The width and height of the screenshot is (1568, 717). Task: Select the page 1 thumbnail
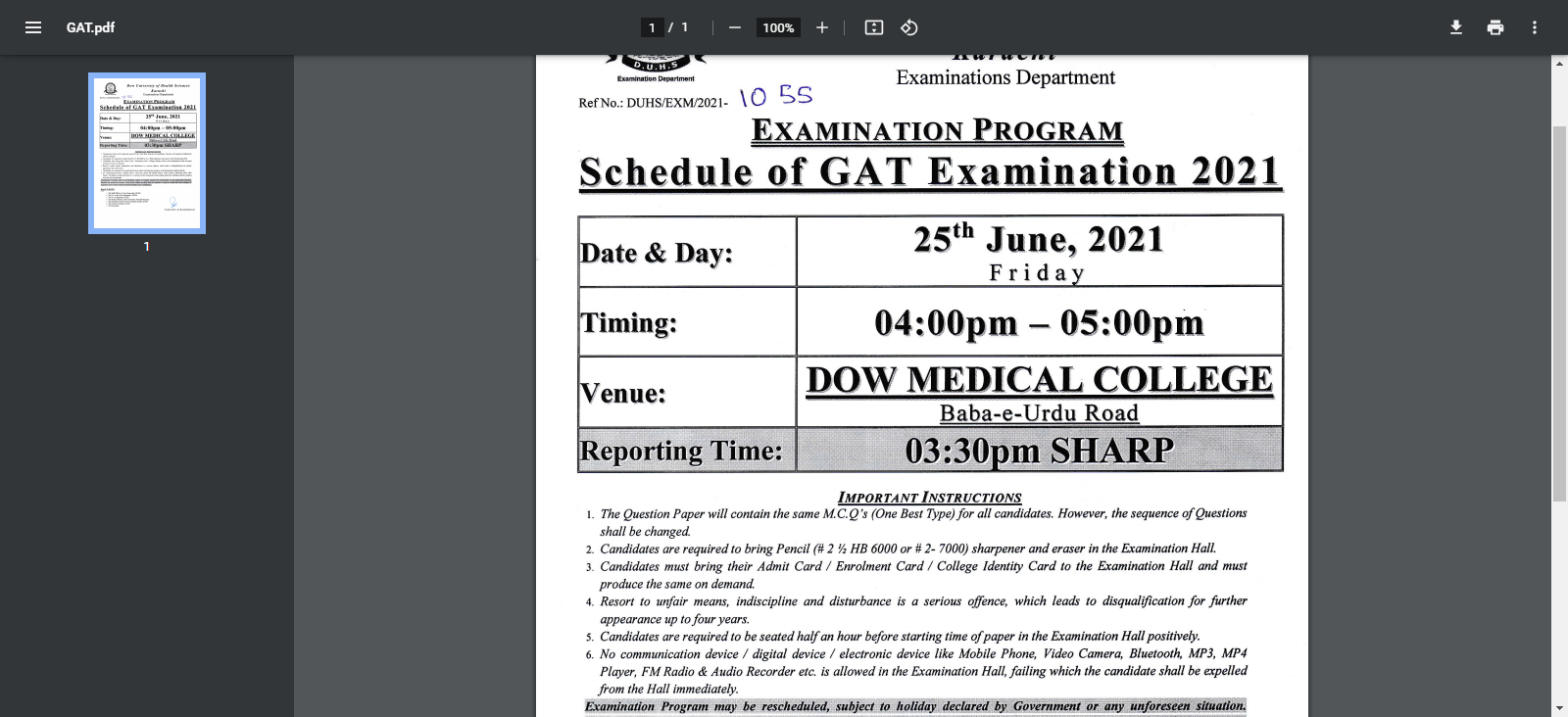[x=147, y=154]
